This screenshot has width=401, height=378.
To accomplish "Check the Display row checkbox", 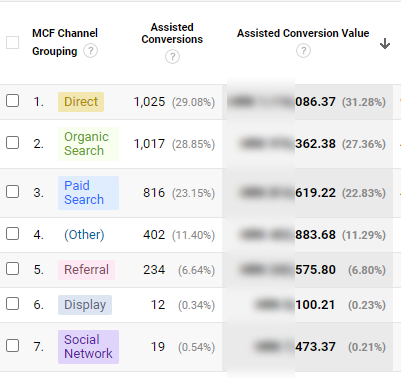I will click(13, 304).
